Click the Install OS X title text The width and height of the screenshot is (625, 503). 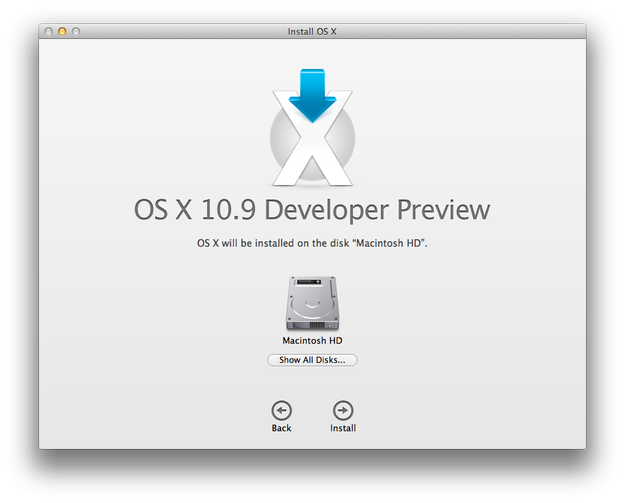click(312, 31)
